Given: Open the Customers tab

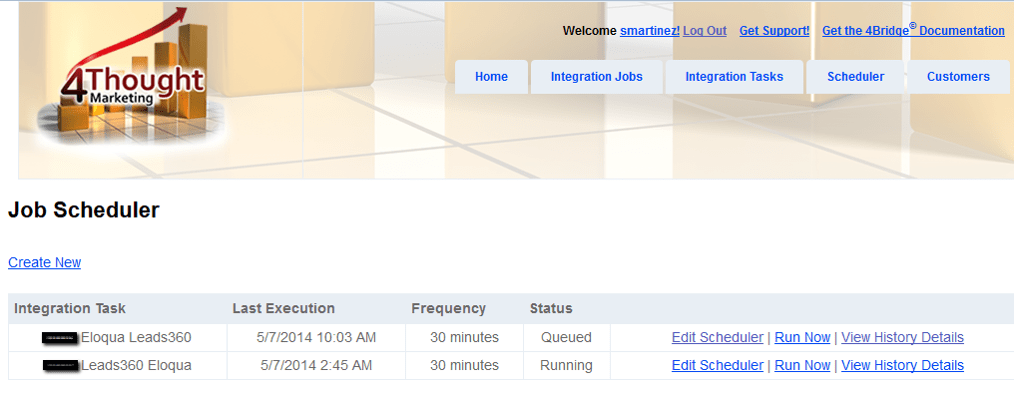Looking at the screenshot, I should pyautogui.click(x=958, y=77).
